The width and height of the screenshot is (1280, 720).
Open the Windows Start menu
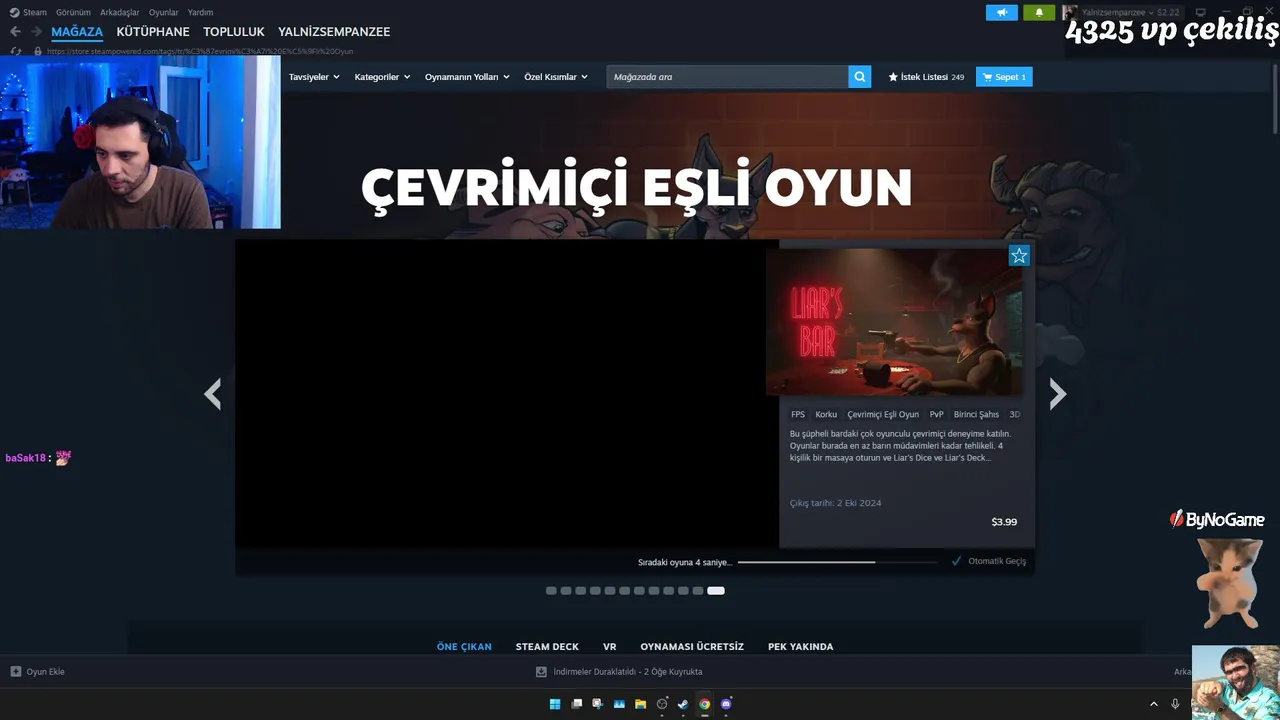555,704
